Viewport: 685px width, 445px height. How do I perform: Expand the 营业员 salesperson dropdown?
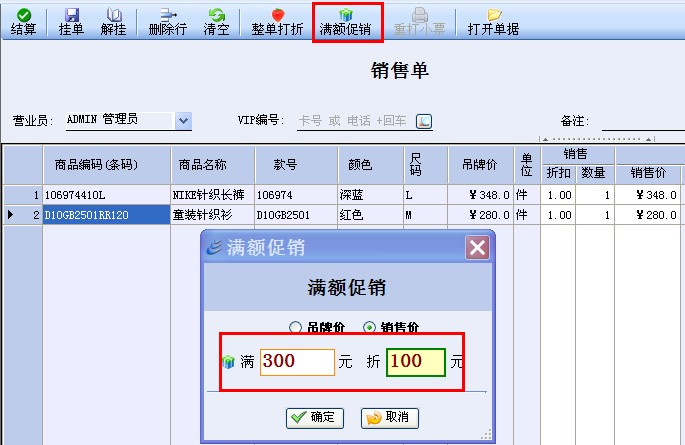pyautogui.click(x=183, y=121)
